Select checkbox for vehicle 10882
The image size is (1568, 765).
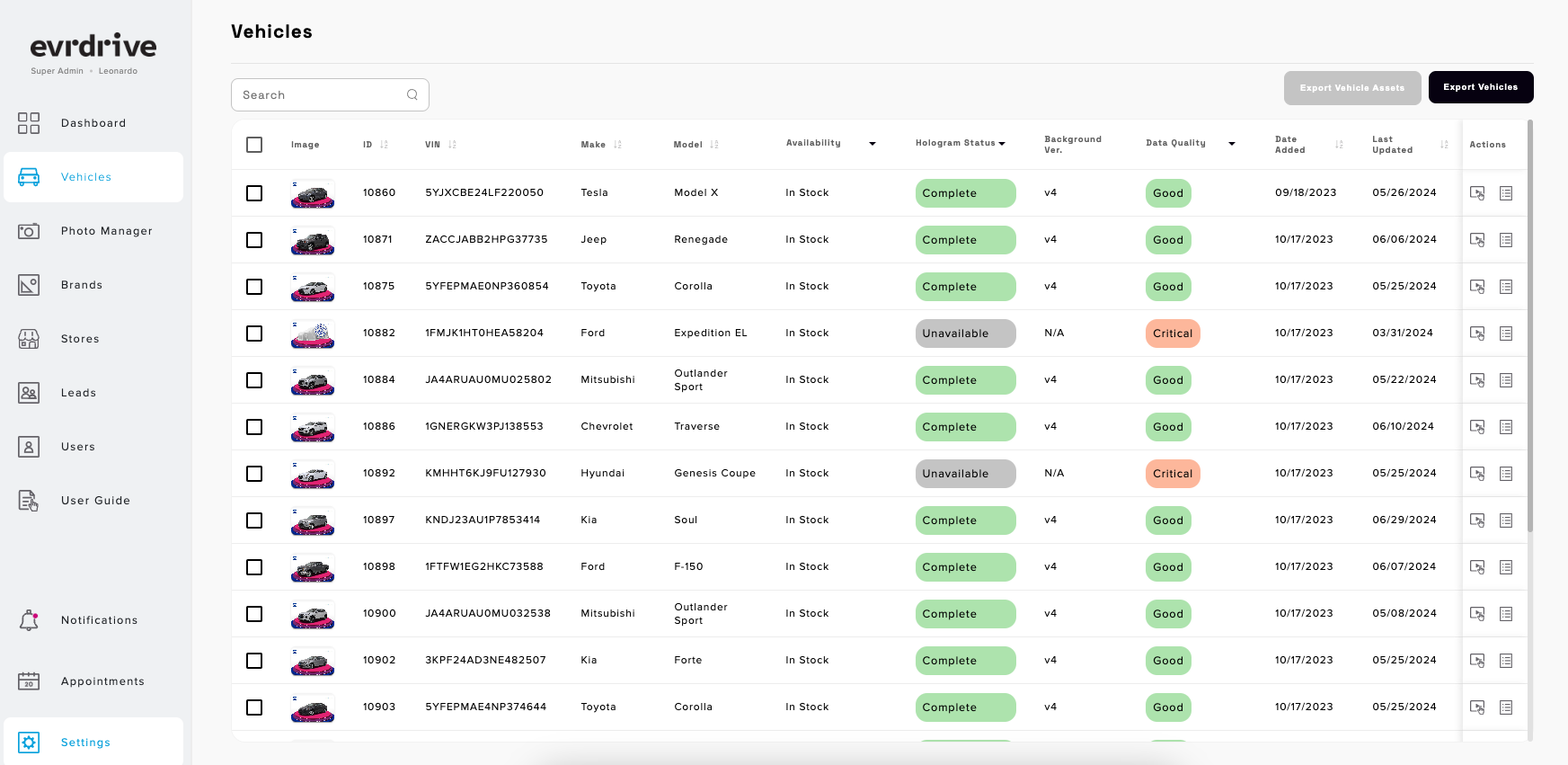[254, 334]
